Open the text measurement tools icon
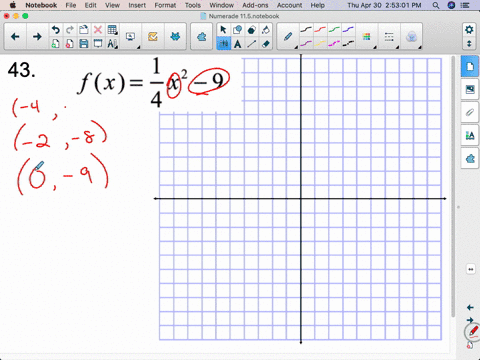This screenshot has height=360, width=480. (x=112, y=44)
